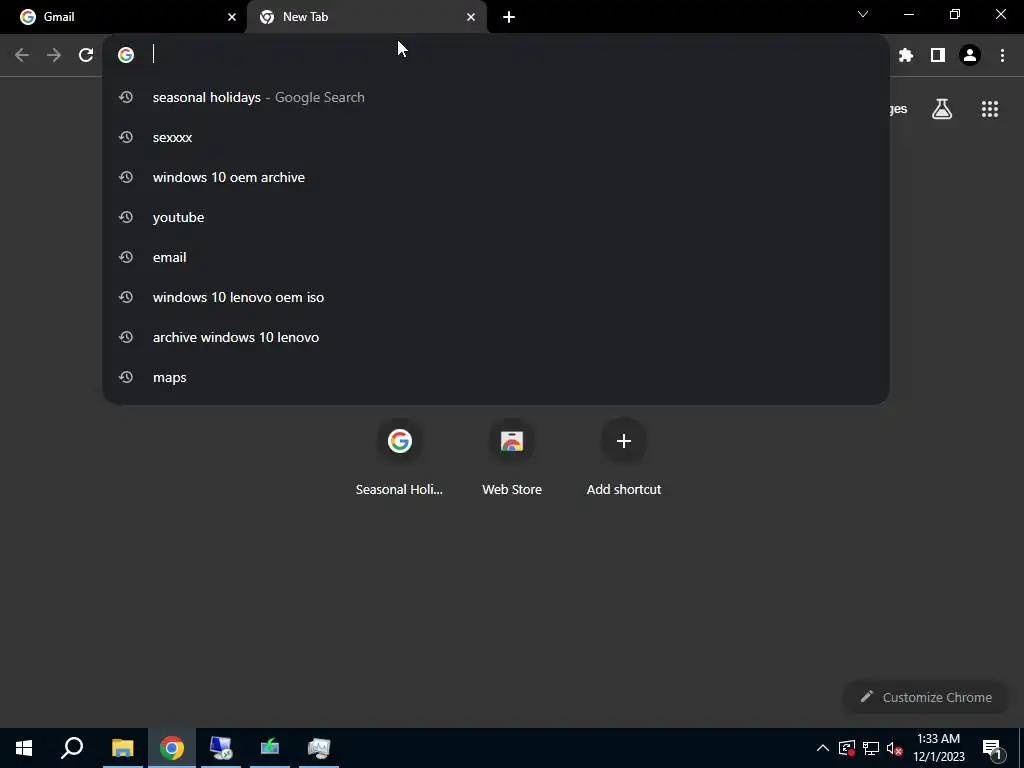This screenshot has width=1024, height=768.
Task: Close the New Tab tab
Action: point(471,17)
